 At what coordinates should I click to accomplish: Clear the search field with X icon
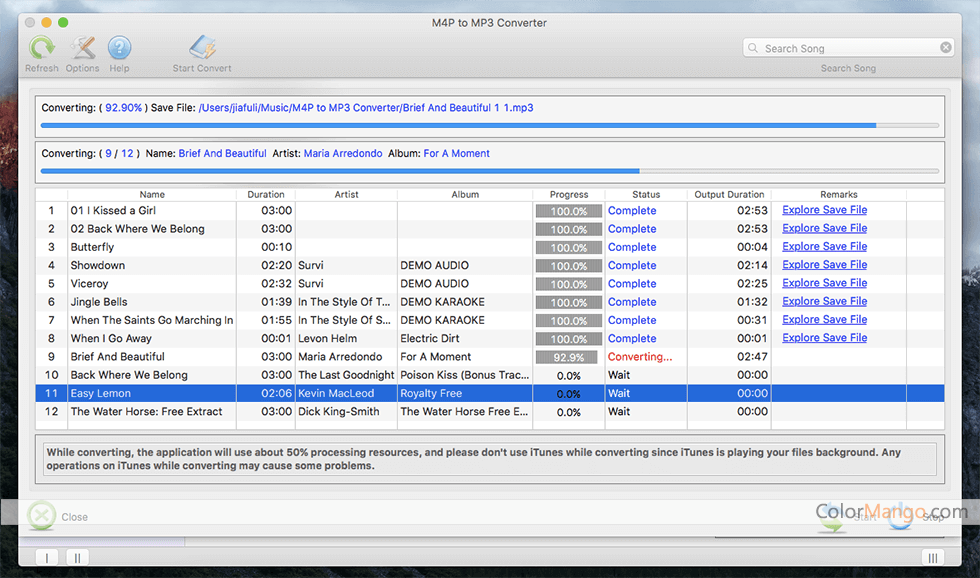coord(945,48)
